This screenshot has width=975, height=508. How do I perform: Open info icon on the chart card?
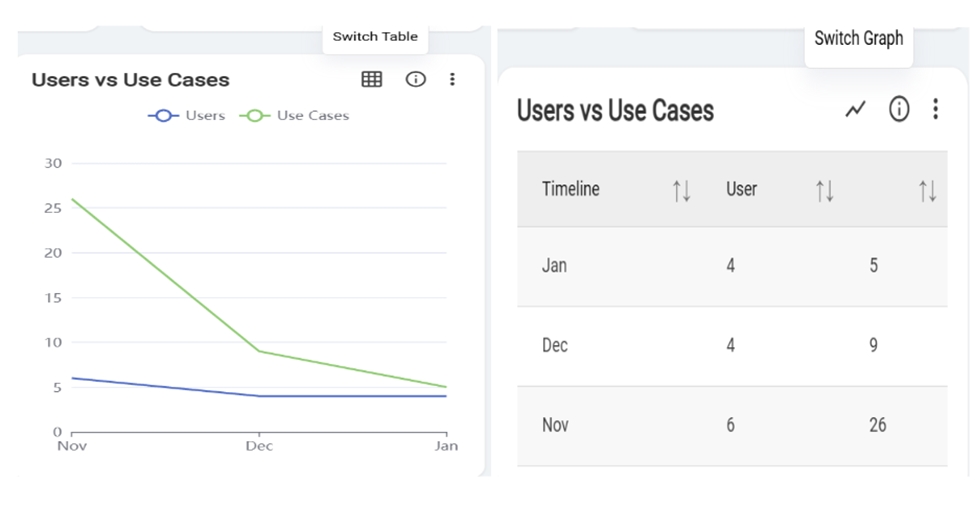415,79
